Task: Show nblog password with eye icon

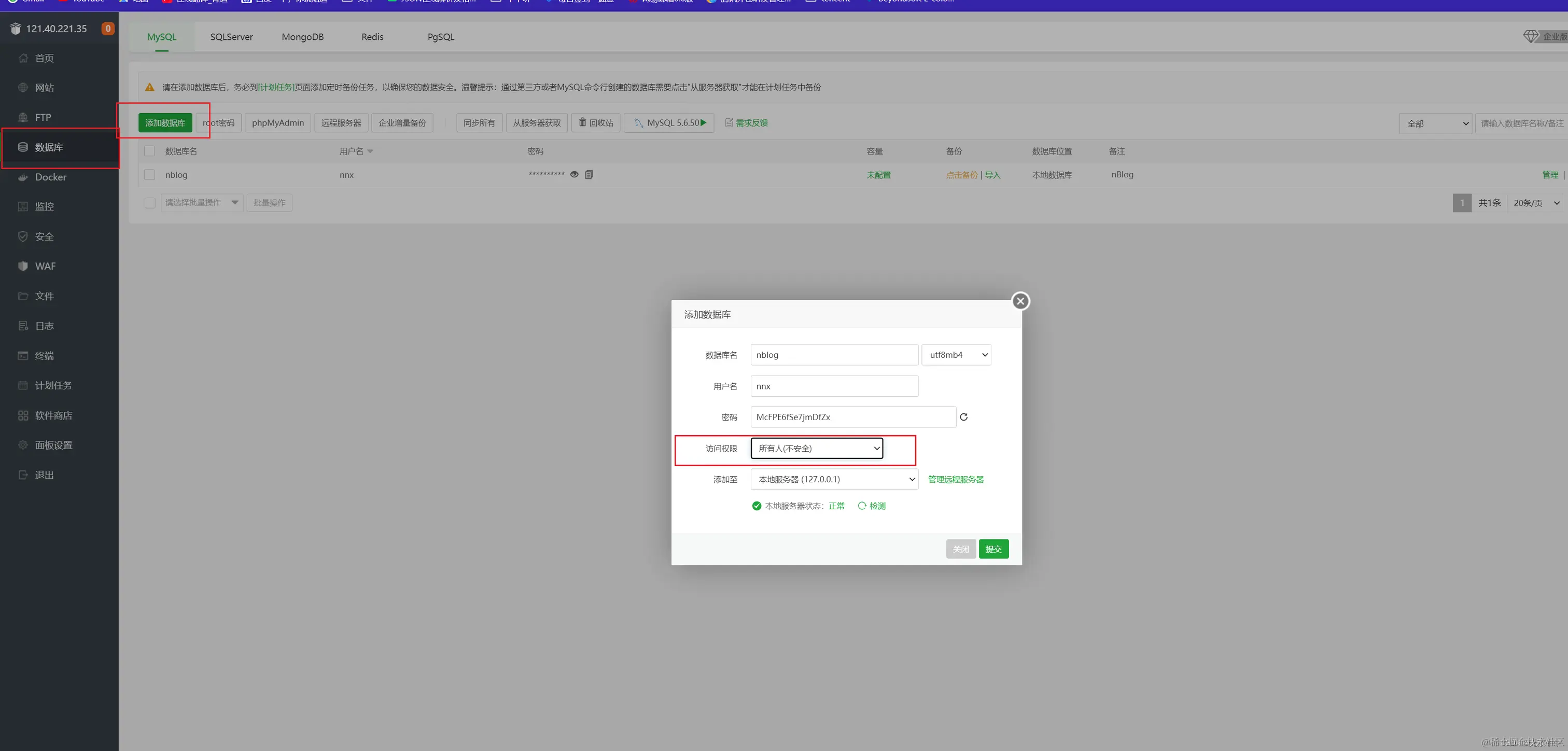Action: point(574,175)
